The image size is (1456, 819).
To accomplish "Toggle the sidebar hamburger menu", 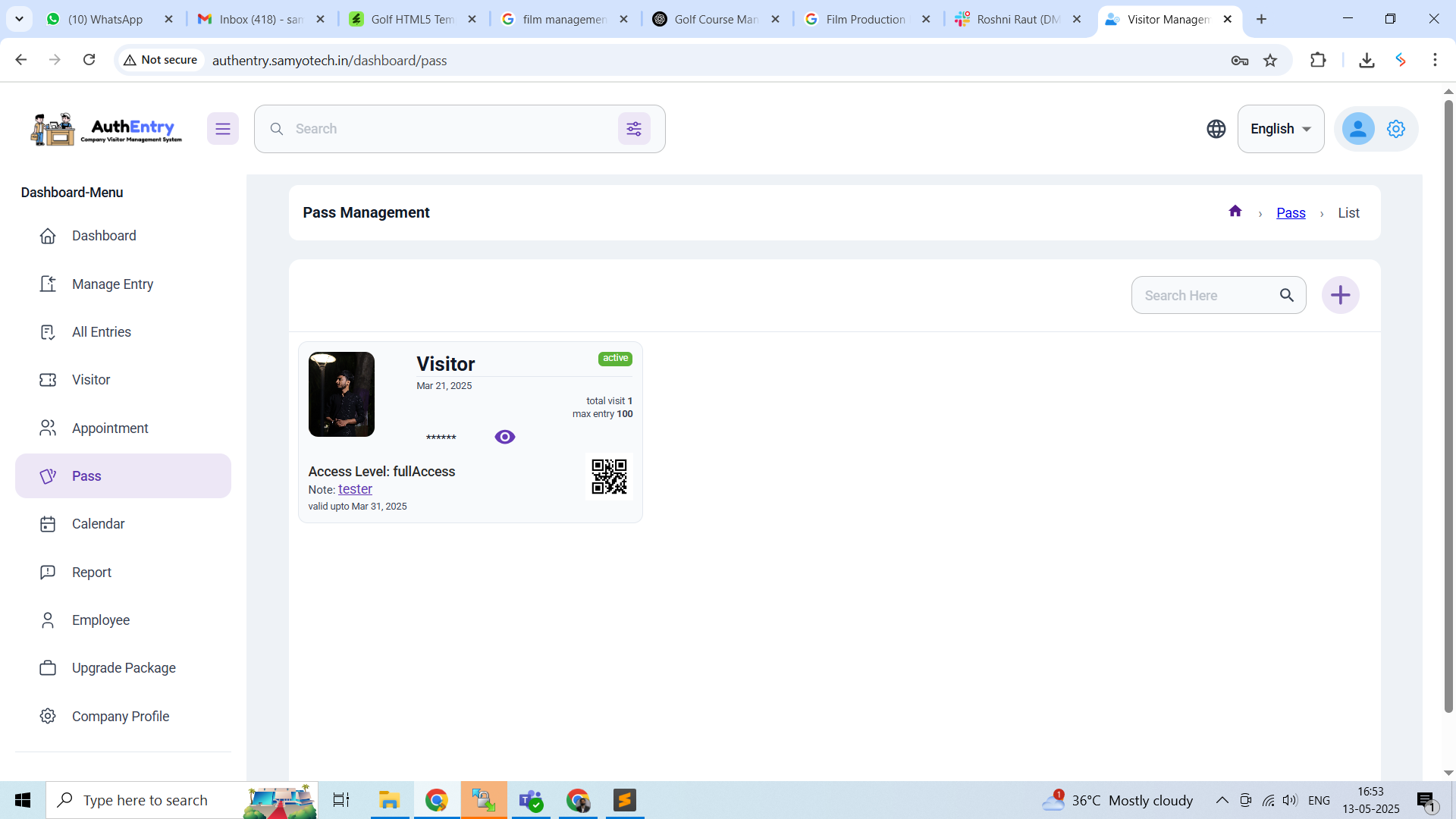I will tap(222, 129).
